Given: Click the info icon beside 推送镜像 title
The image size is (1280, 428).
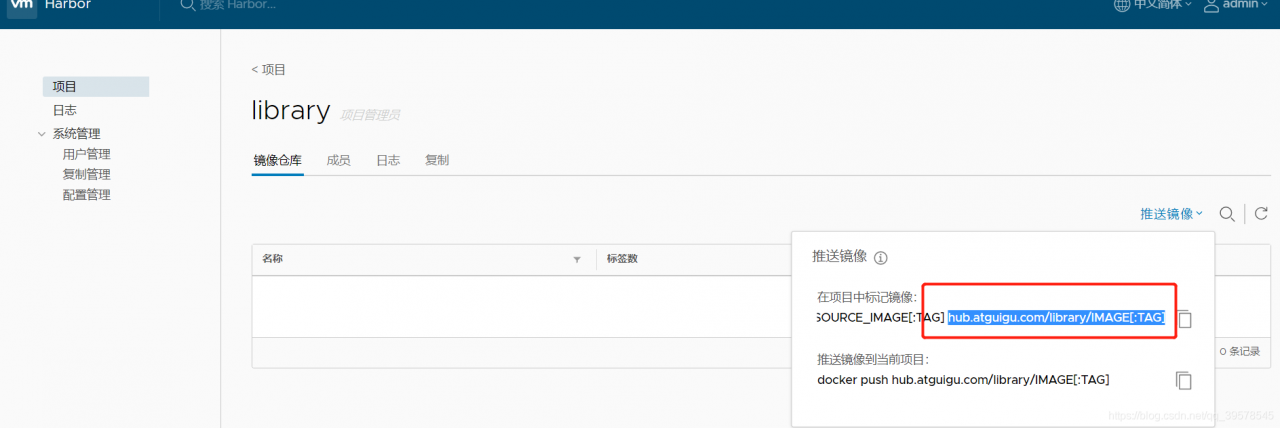Looking at the screenshot, I should click(x=880, y=257).
